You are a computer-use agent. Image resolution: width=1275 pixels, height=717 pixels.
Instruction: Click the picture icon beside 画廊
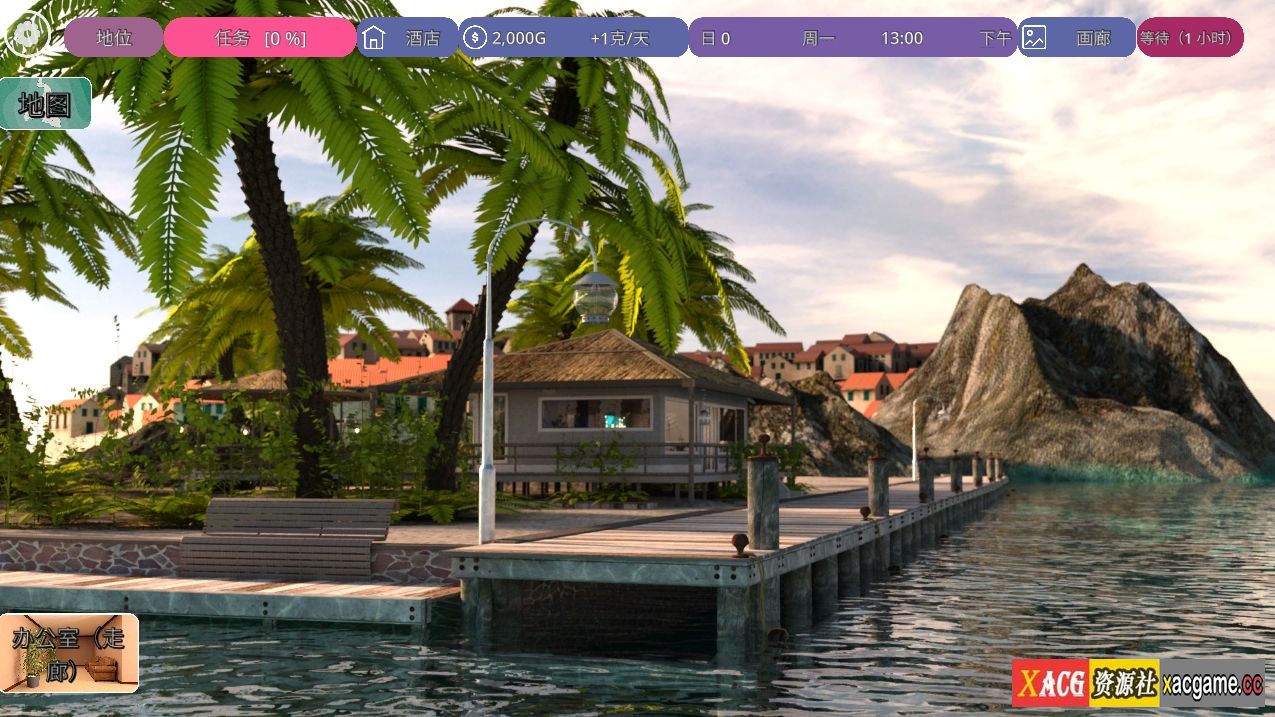click(1034, 38)
